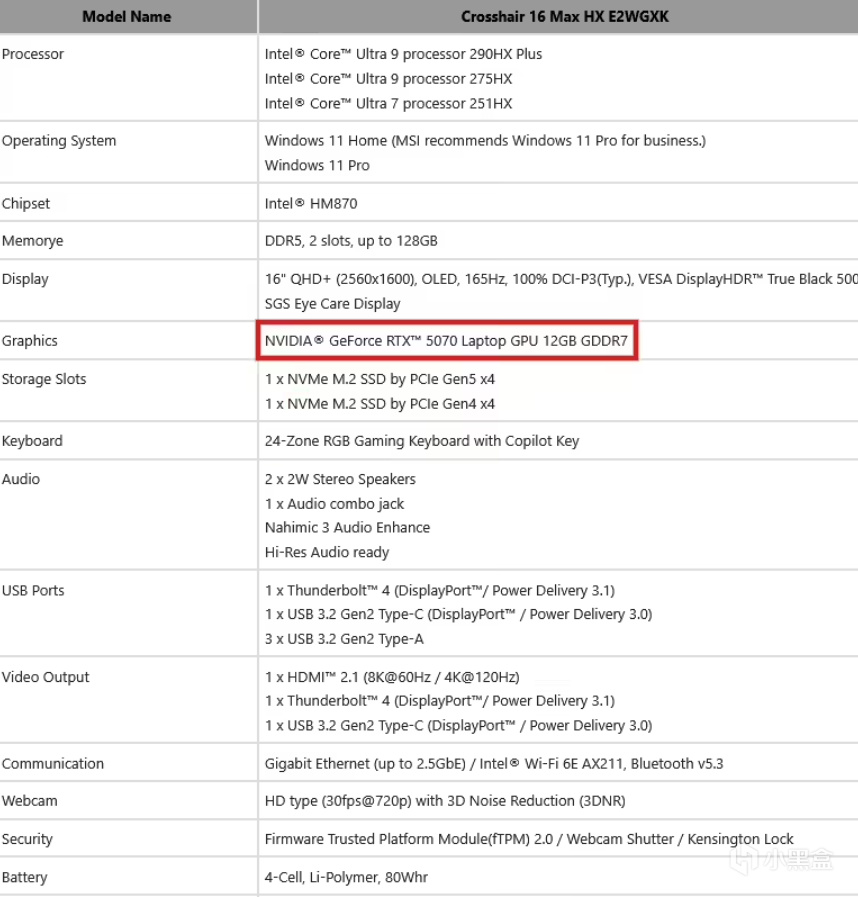
Task: Click the 'Communication' row label
Action: tap(53, 764)
